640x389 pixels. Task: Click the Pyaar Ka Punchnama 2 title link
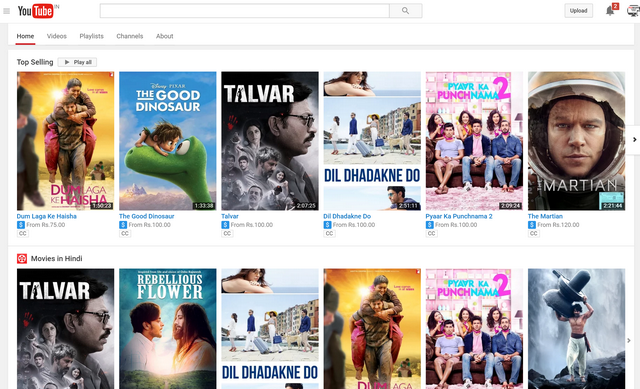[459, 216]
